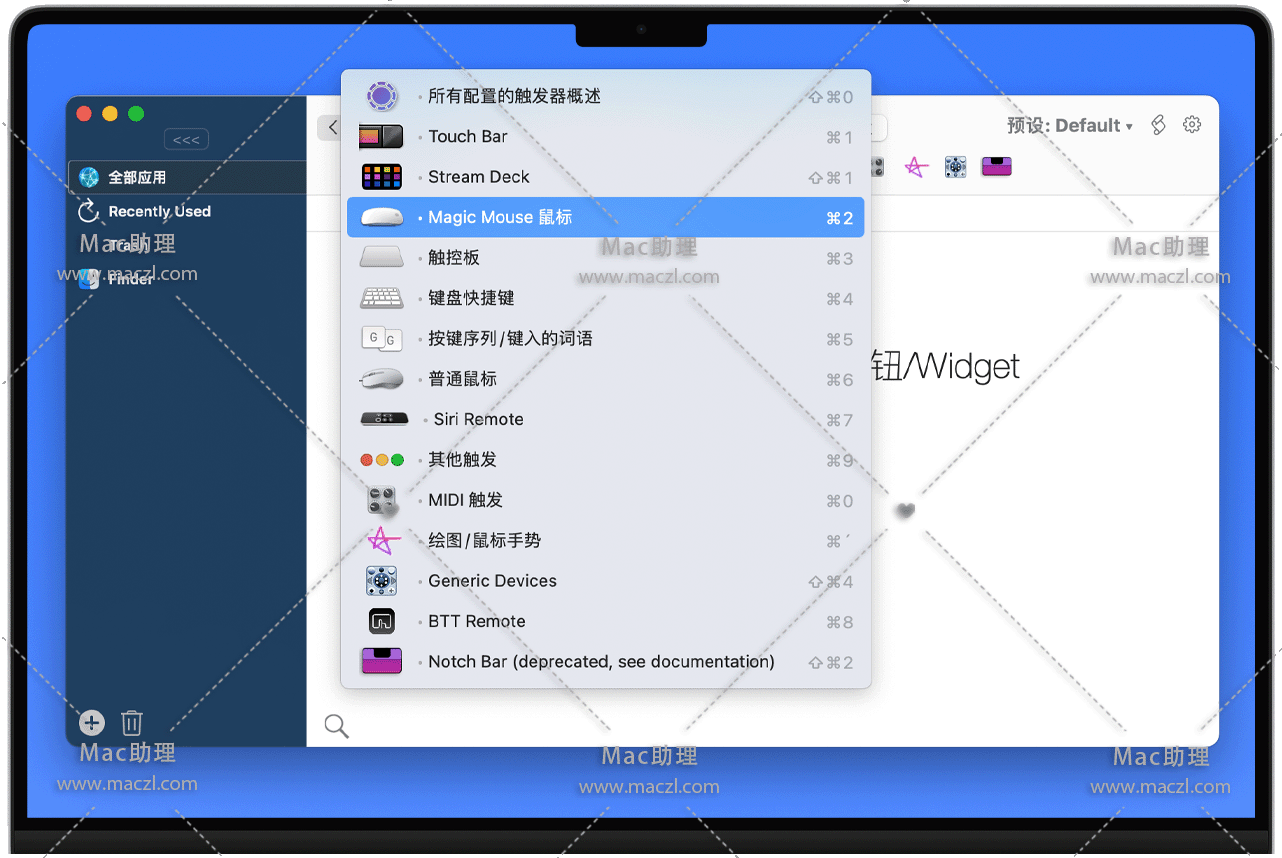1282x858 pixels.
Task: Choose the Siri Remote icon in the menu
Action: (384, 419)
